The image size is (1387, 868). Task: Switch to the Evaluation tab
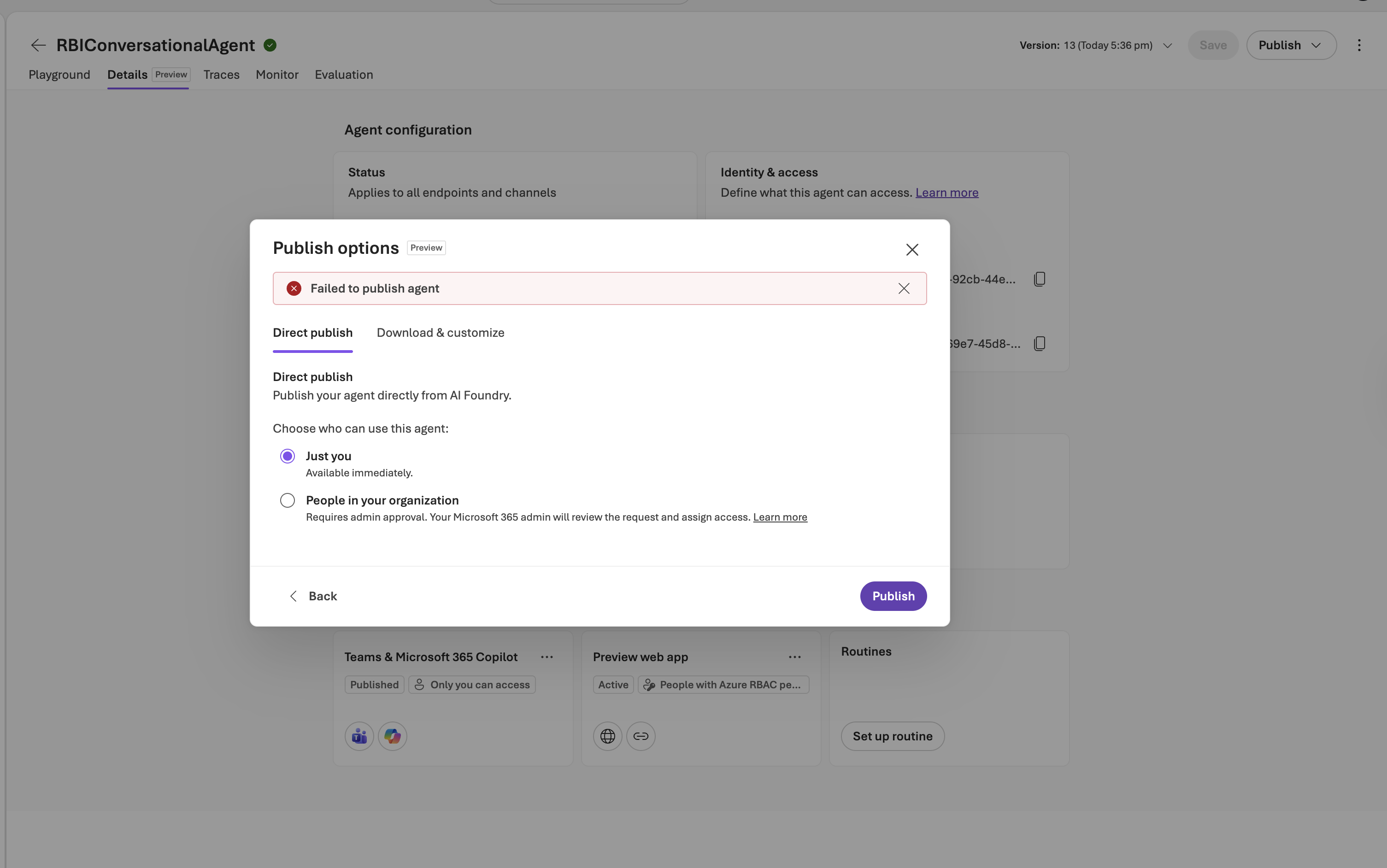pyautogui.click(x=344, y=75)
